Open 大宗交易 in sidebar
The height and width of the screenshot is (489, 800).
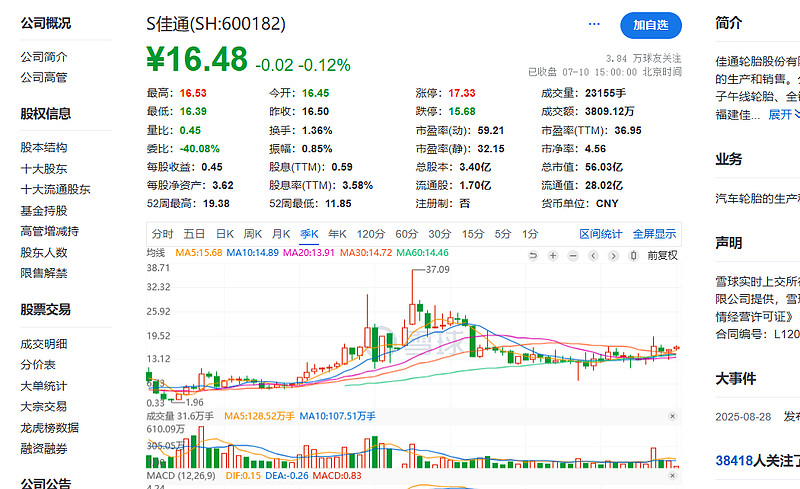click(x=44, y=406)
